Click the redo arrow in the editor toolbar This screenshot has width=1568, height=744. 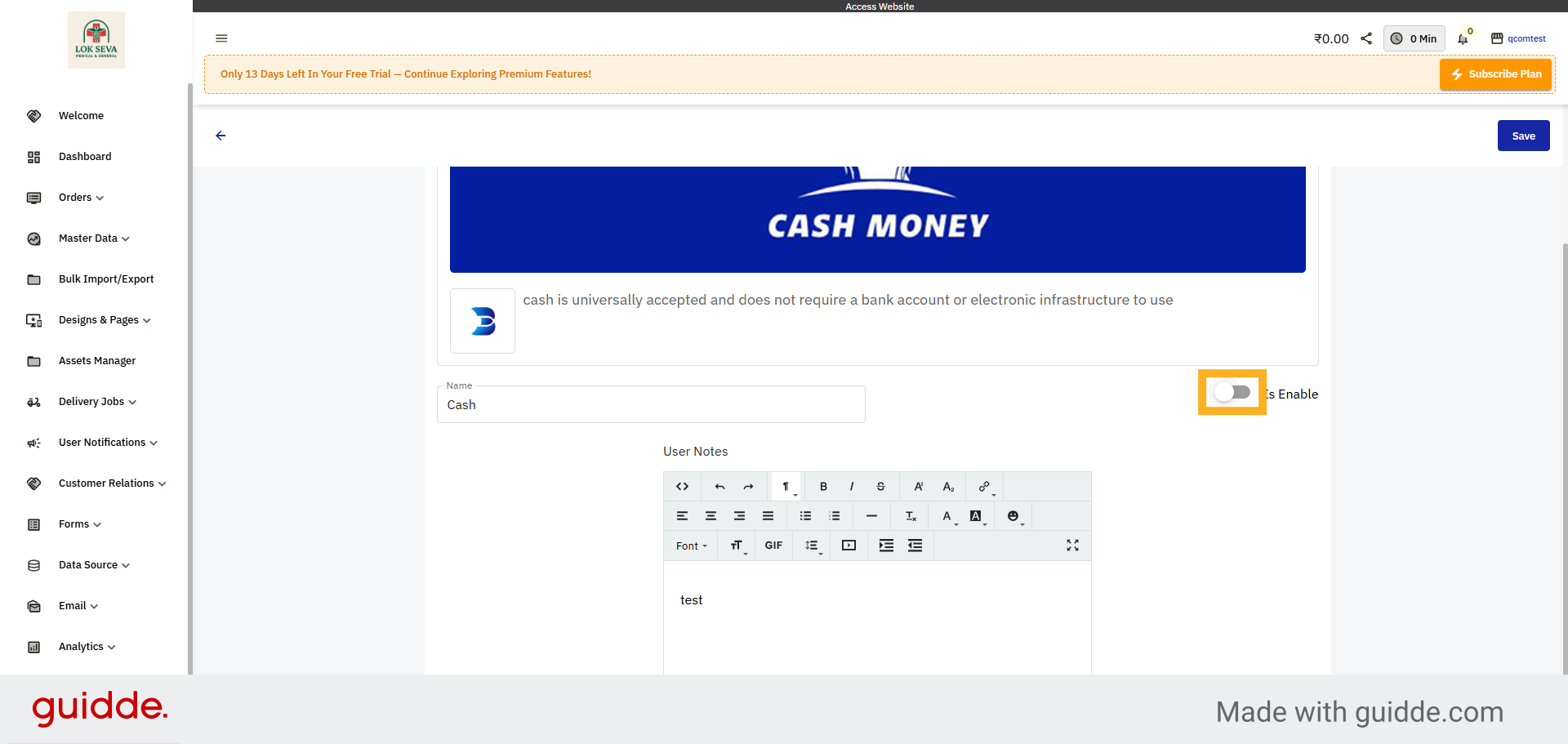pyautogui.click(x=748, y=486)
